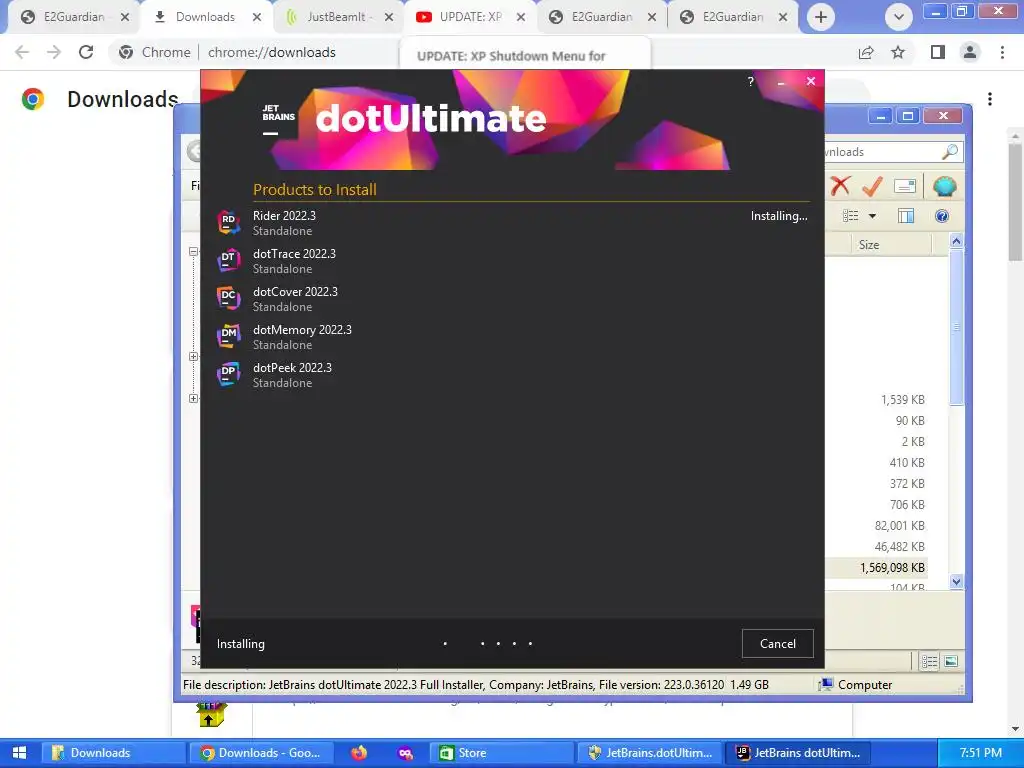Expand the middle tree node in file manager
Image resolution: width=1024 pixels, height=768 pixels.
tap(193, 357)
